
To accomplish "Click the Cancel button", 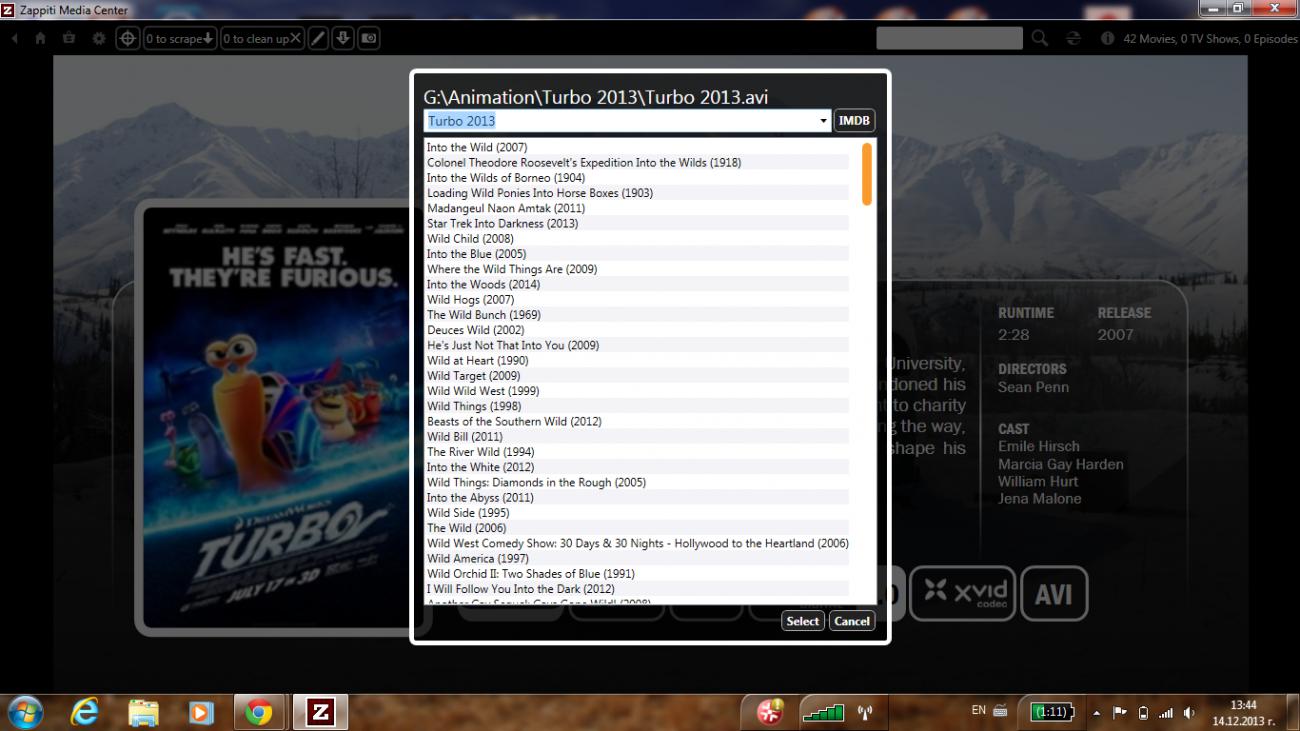I will (x=852, y=621).
